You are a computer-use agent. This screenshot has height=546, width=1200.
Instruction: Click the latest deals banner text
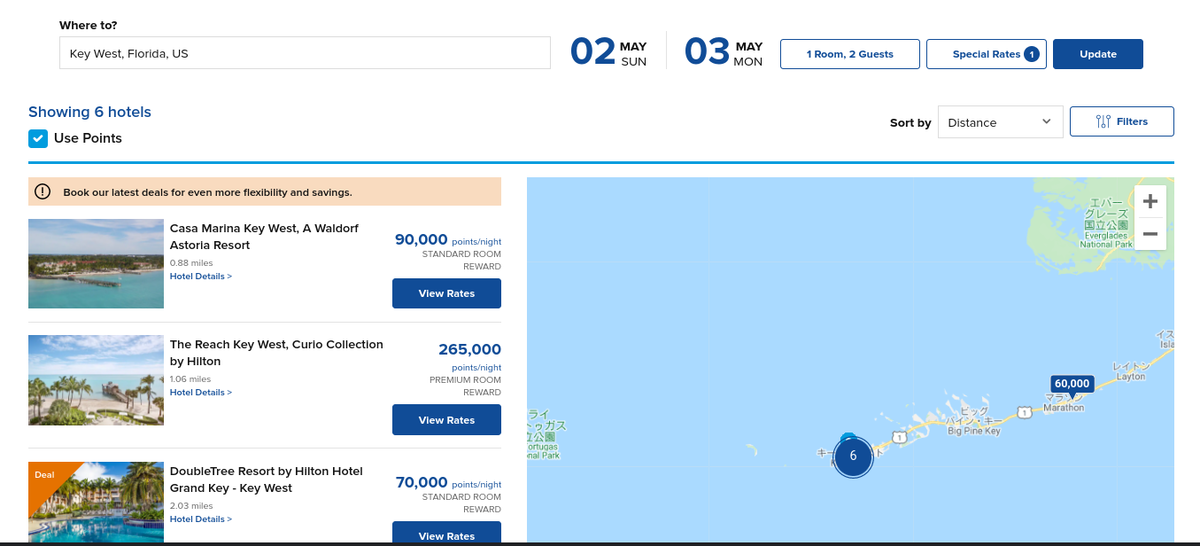point(207,192)
